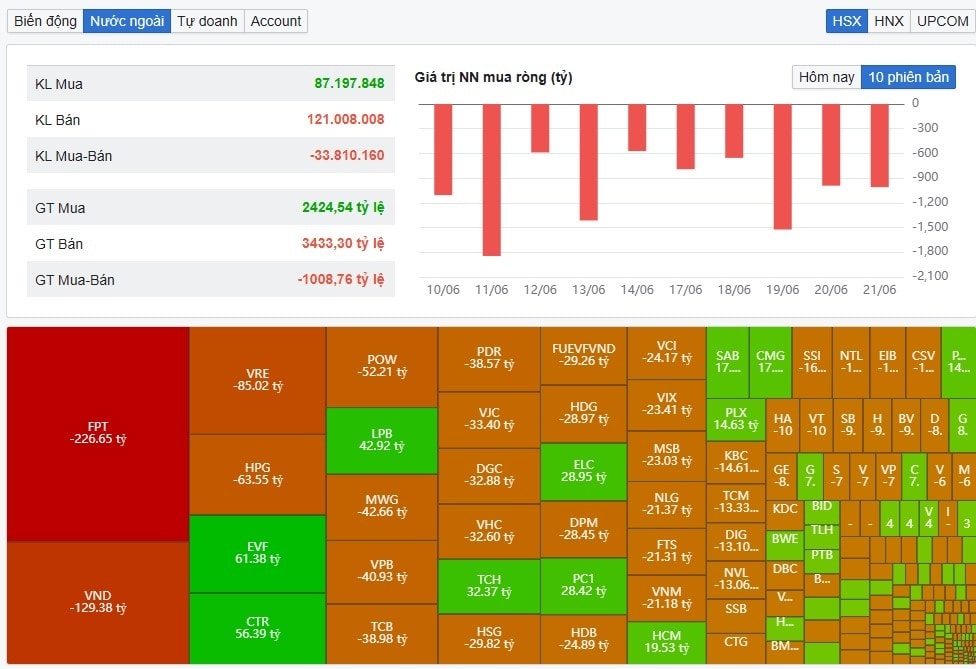Switch to the Biến động tab
Viewport: 976px width, 669px height.
pyautogui.click(x=45, y=21)
